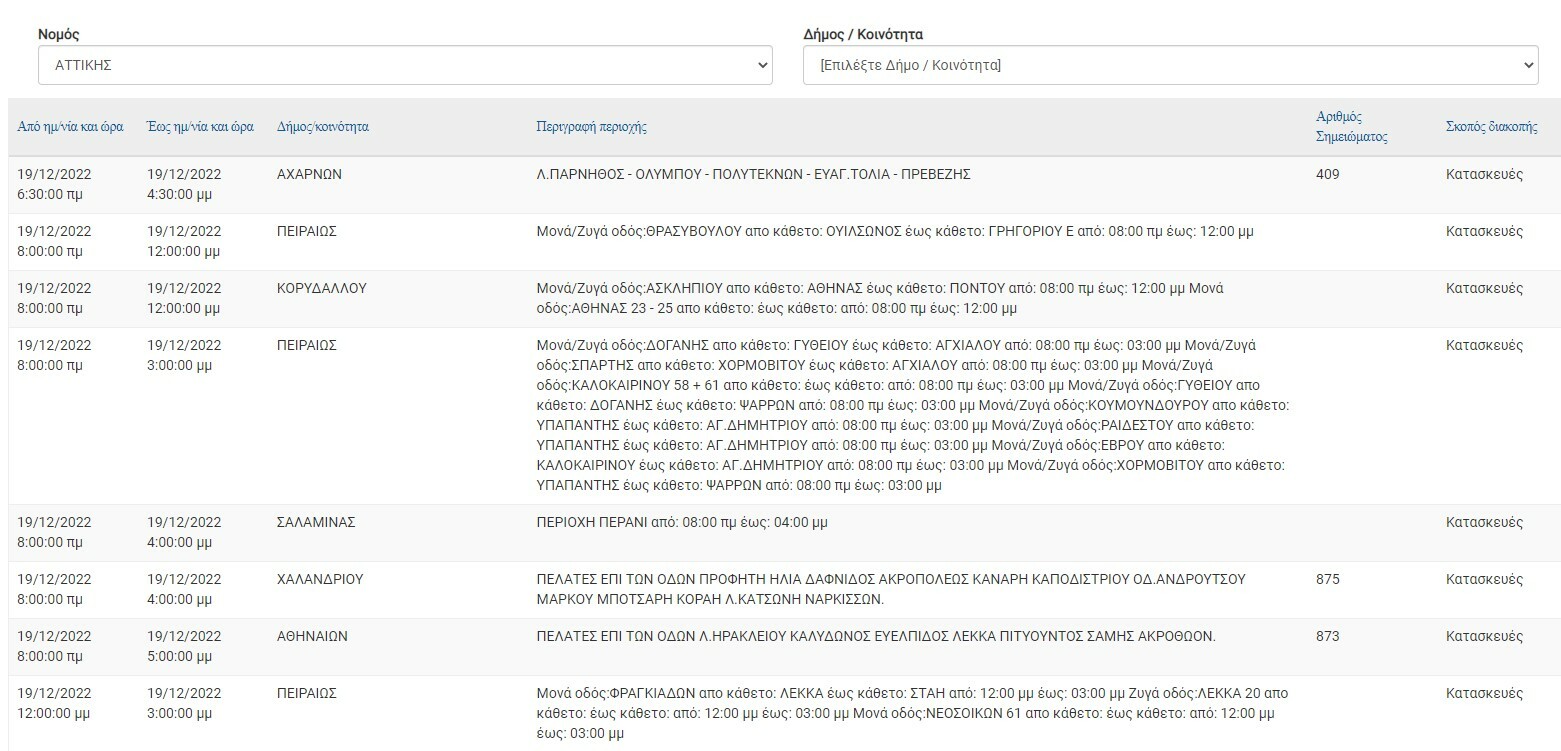Click the Δήμος/κοινότητα column header
Screen dimensions: 1561x751
[323, 127]
